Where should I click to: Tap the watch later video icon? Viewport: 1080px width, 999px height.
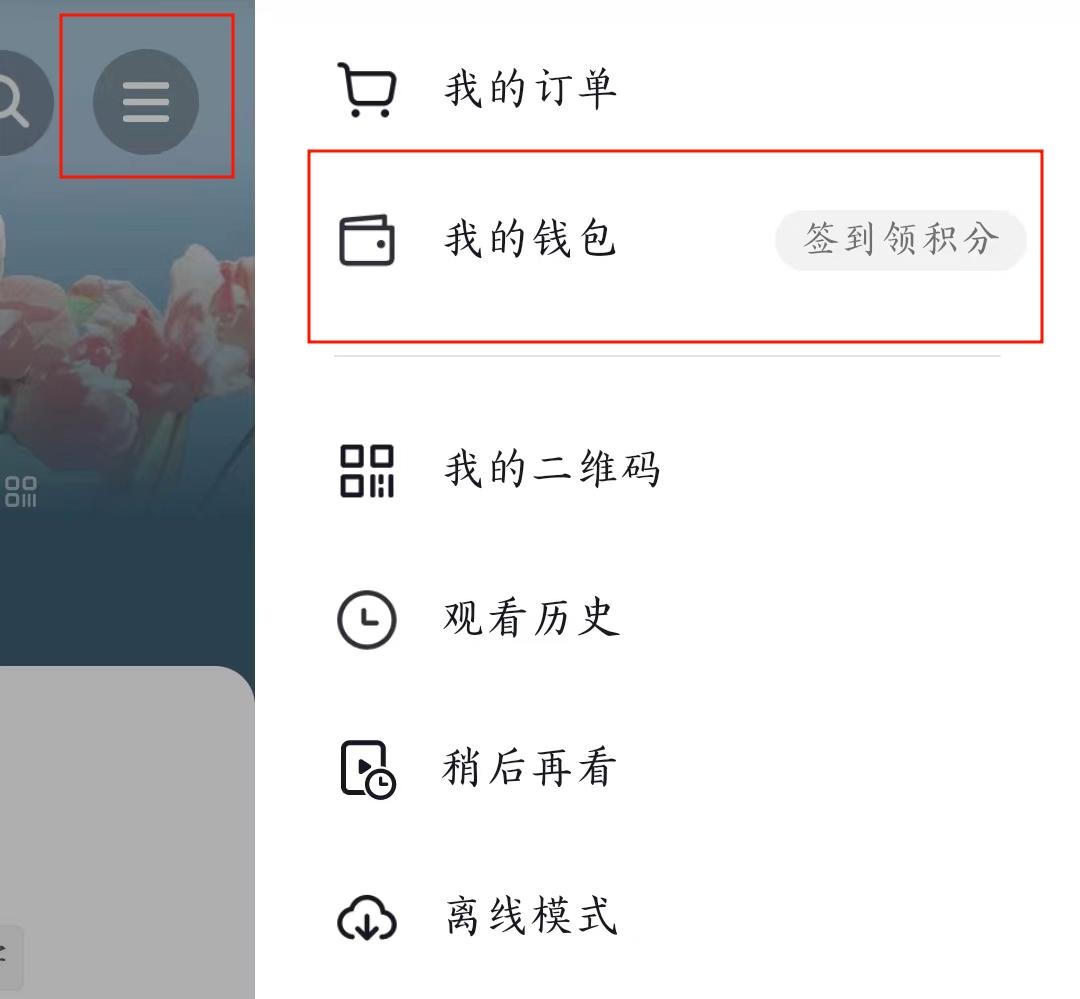368,770
